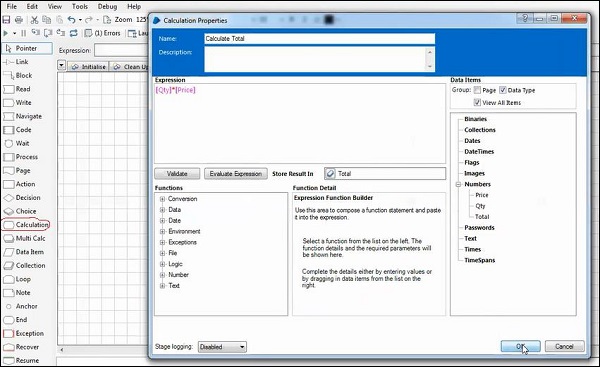Image resolution: width=600 pixels, height=367 pixels.
Task: Click the Name input field
Action: (320, 39)
